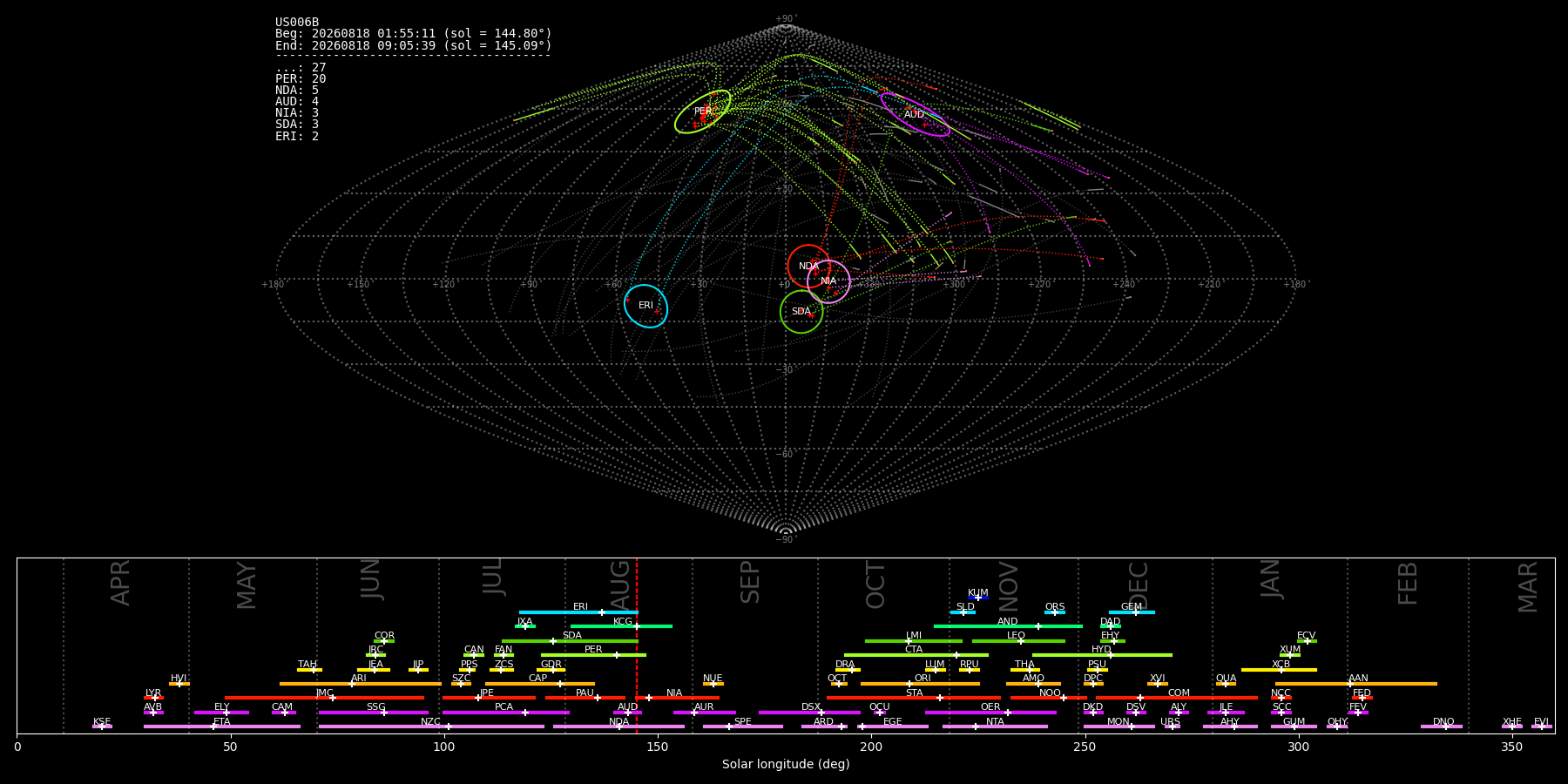Click the red dashed current-date line

coord(637,645)
